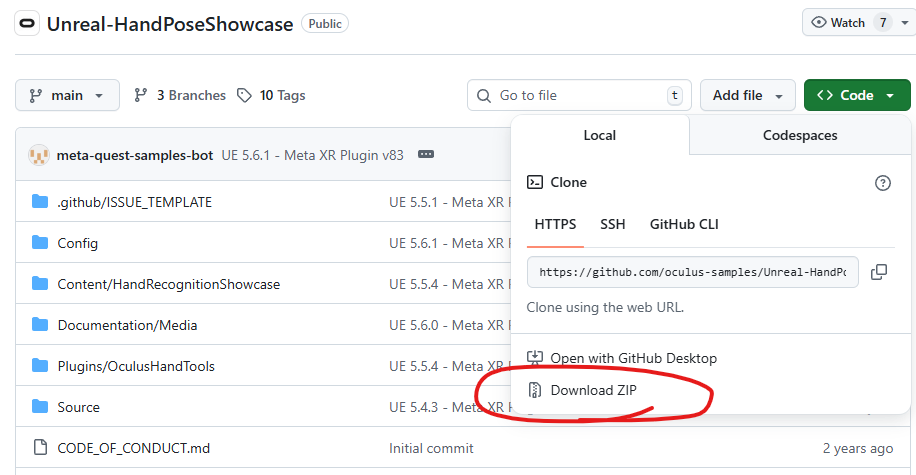Open the main branch dropdown
Image resolution: width=916 pixels, height=475 pixels.
click(67, 95)
